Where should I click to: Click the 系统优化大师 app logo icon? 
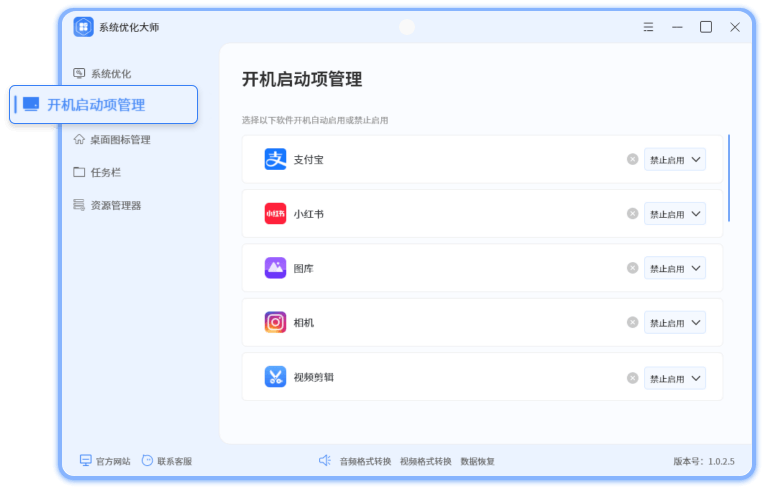click(x=83, y=27)
